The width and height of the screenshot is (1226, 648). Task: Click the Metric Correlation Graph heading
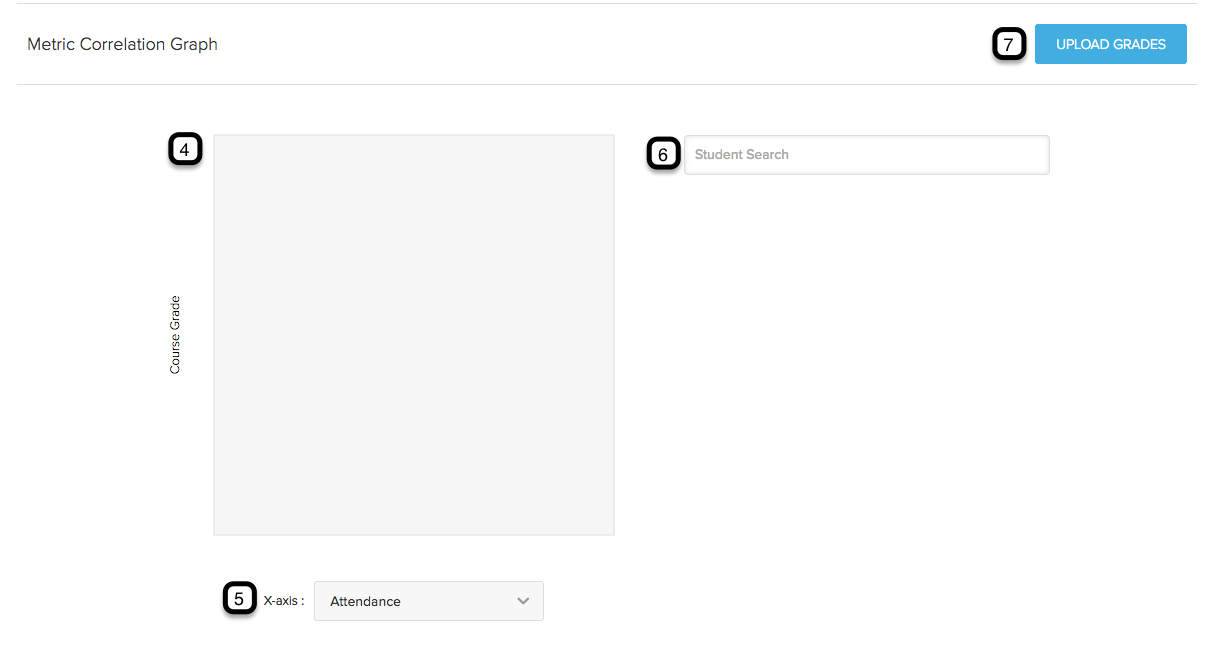tap(122, 44)
